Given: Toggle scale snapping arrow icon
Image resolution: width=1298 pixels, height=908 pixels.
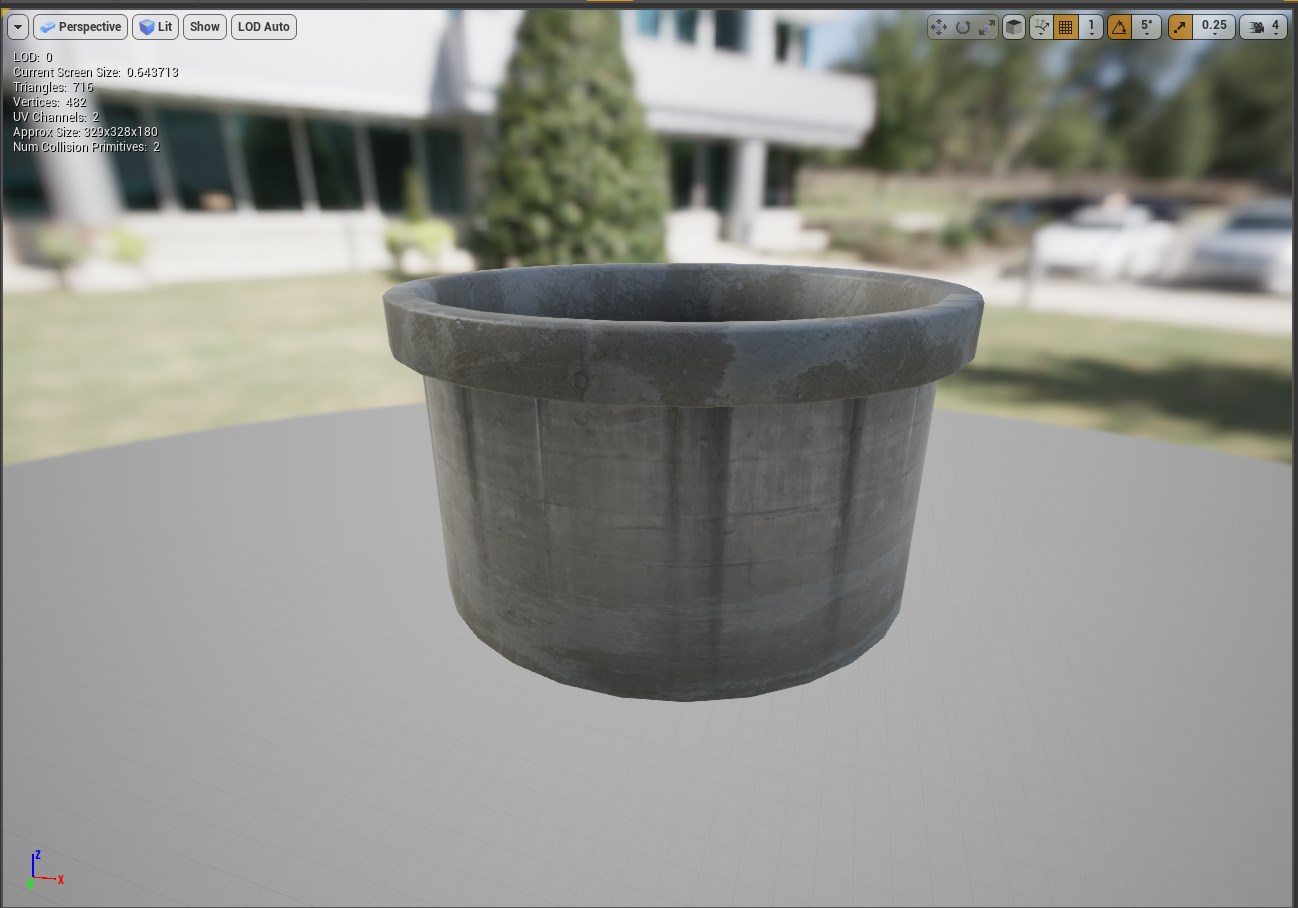Looking at the screenshot, I should pyautogui.click(x=1180, y=27).
